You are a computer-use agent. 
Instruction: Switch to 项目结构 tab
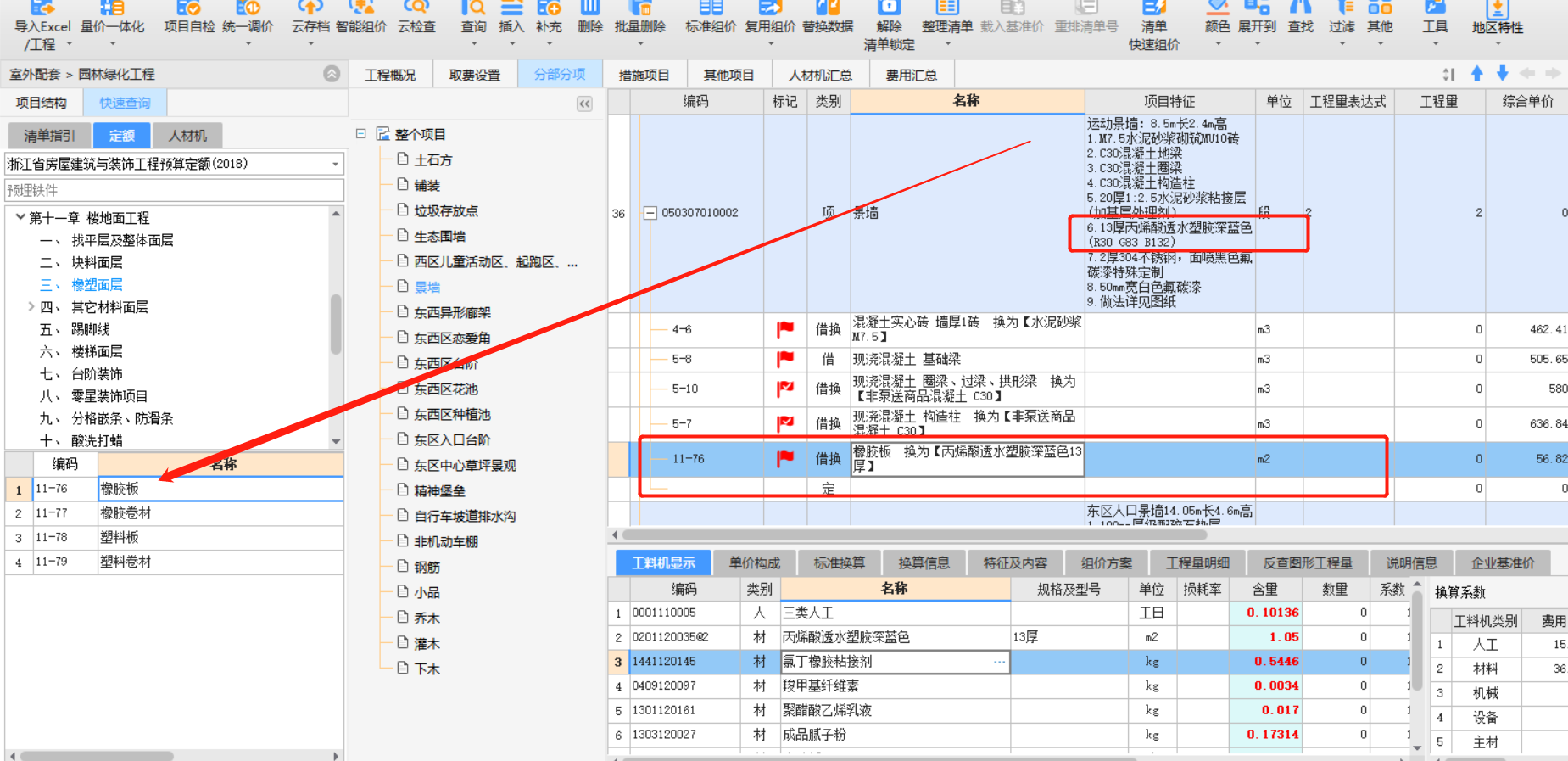(41, 103)
